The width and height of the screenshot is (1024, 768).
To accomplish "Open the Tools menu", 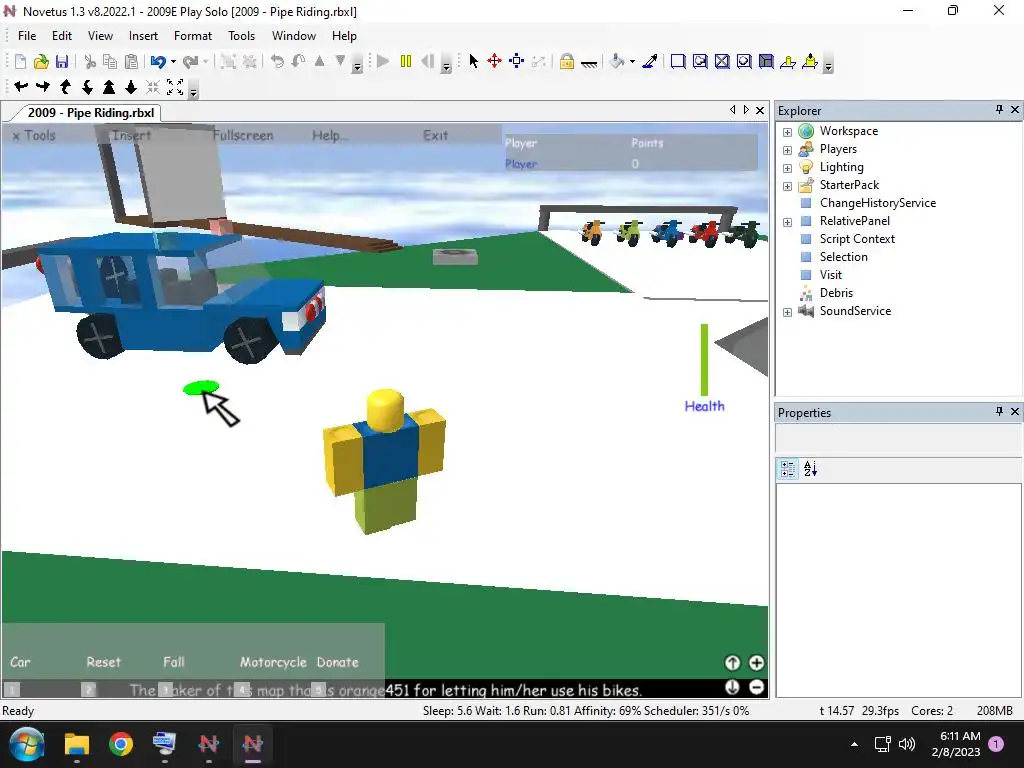I will [x=241, y=36].
